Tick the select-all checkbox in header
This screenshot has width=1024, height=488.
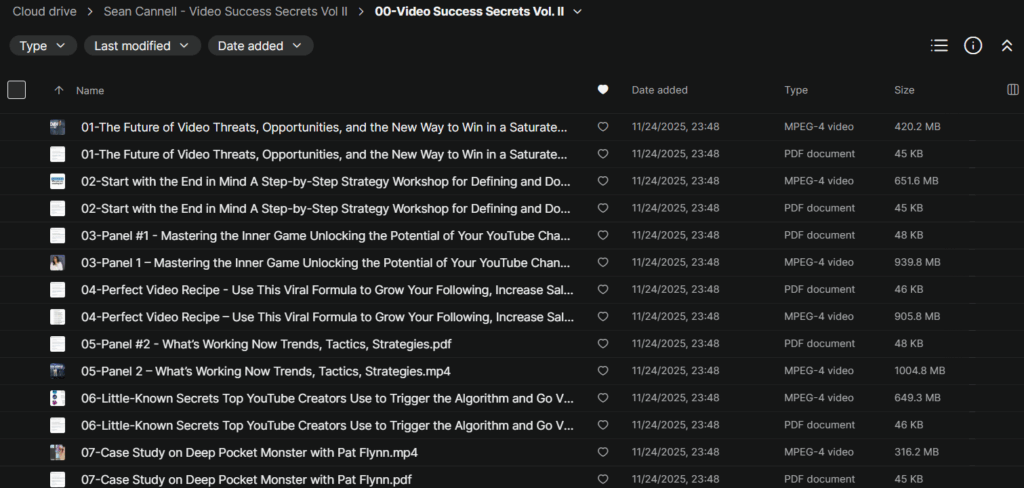point(16,90)
